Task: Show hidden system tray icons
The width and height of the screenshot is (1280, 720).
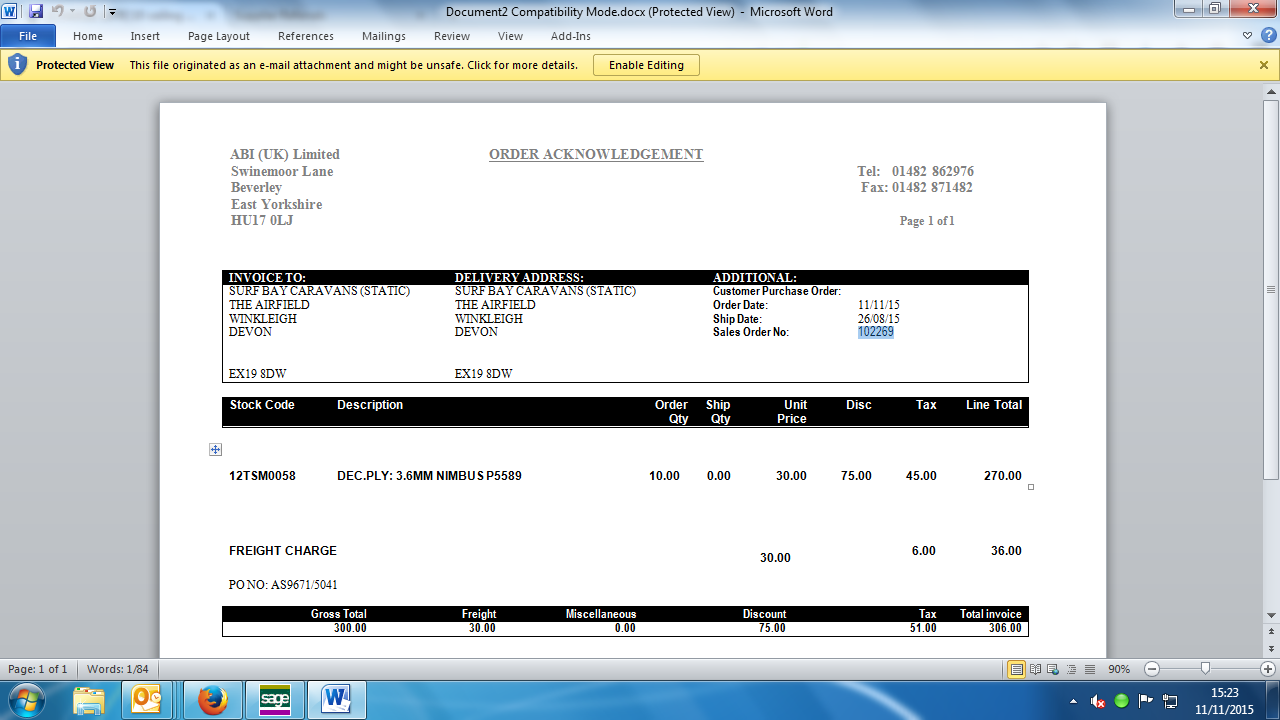Action: click(x=1073, y=700)
